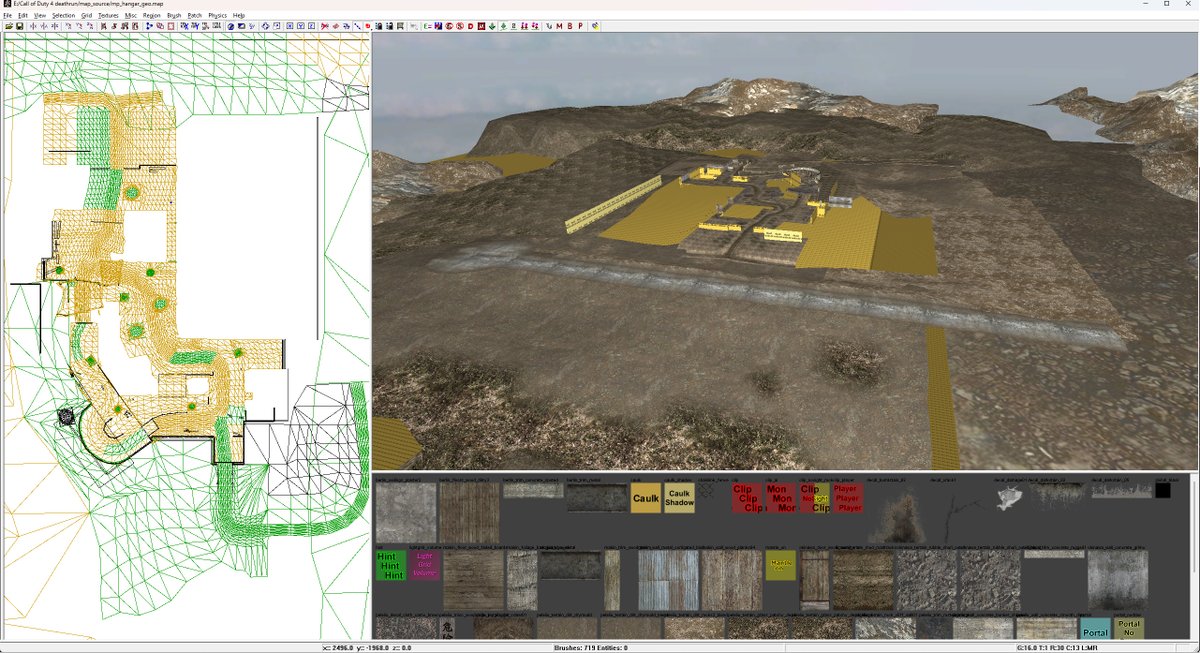1200x653 pixels.
Task: Select the white crumpled paper decal texture
Action: pyautogui.click(x=1010, y=498)
